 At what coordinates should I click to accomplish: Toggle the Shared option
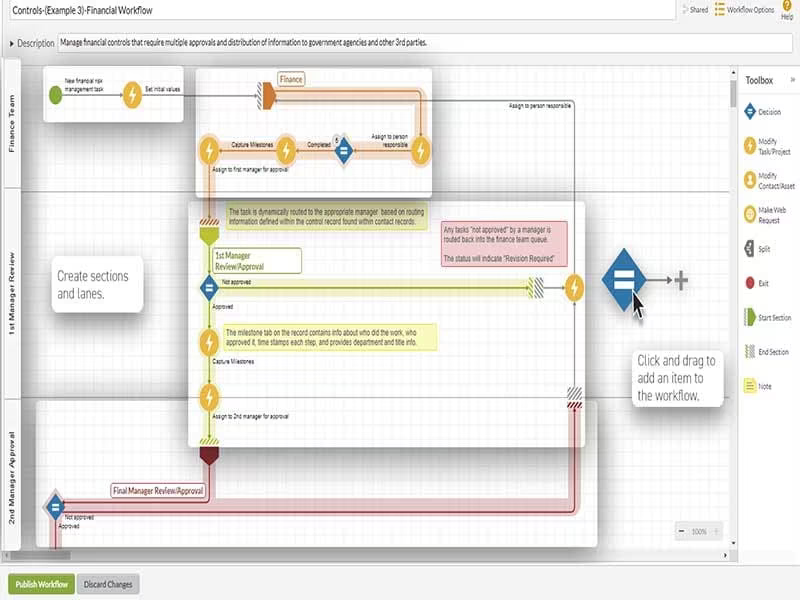(x=695, y=10)
